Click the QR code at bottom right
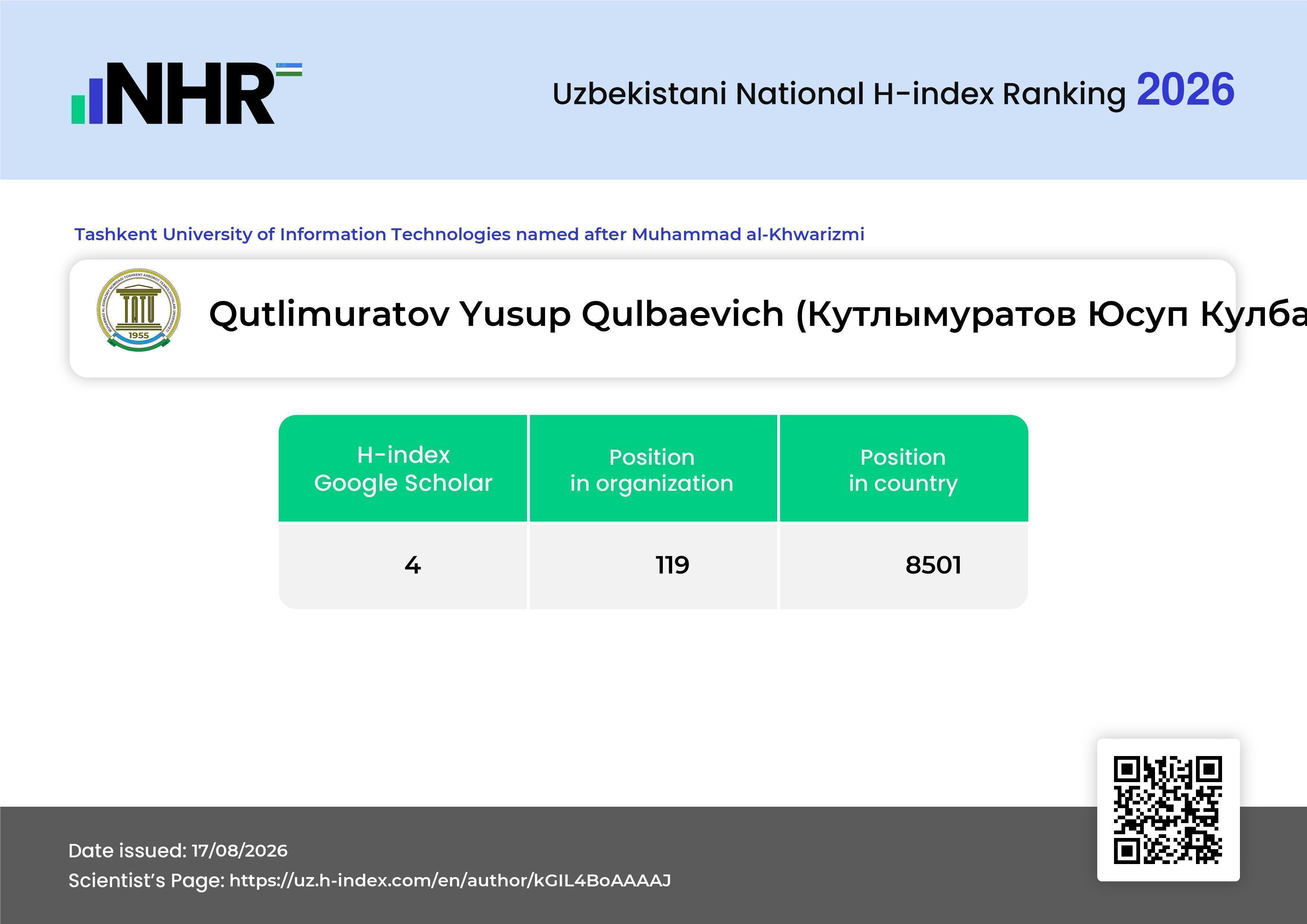Screen dimensions: 1307x924 [x=1168, y=810]
